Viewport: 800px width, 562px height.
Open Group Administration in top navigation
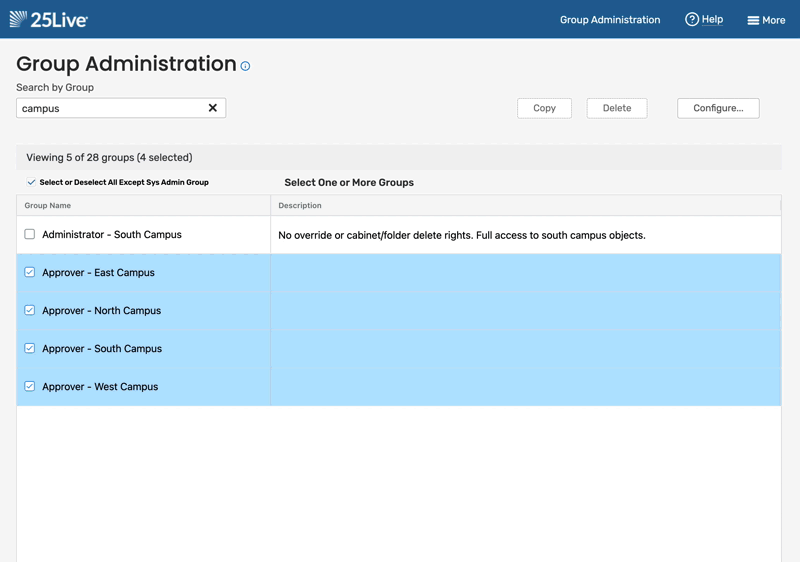[610, 20]
